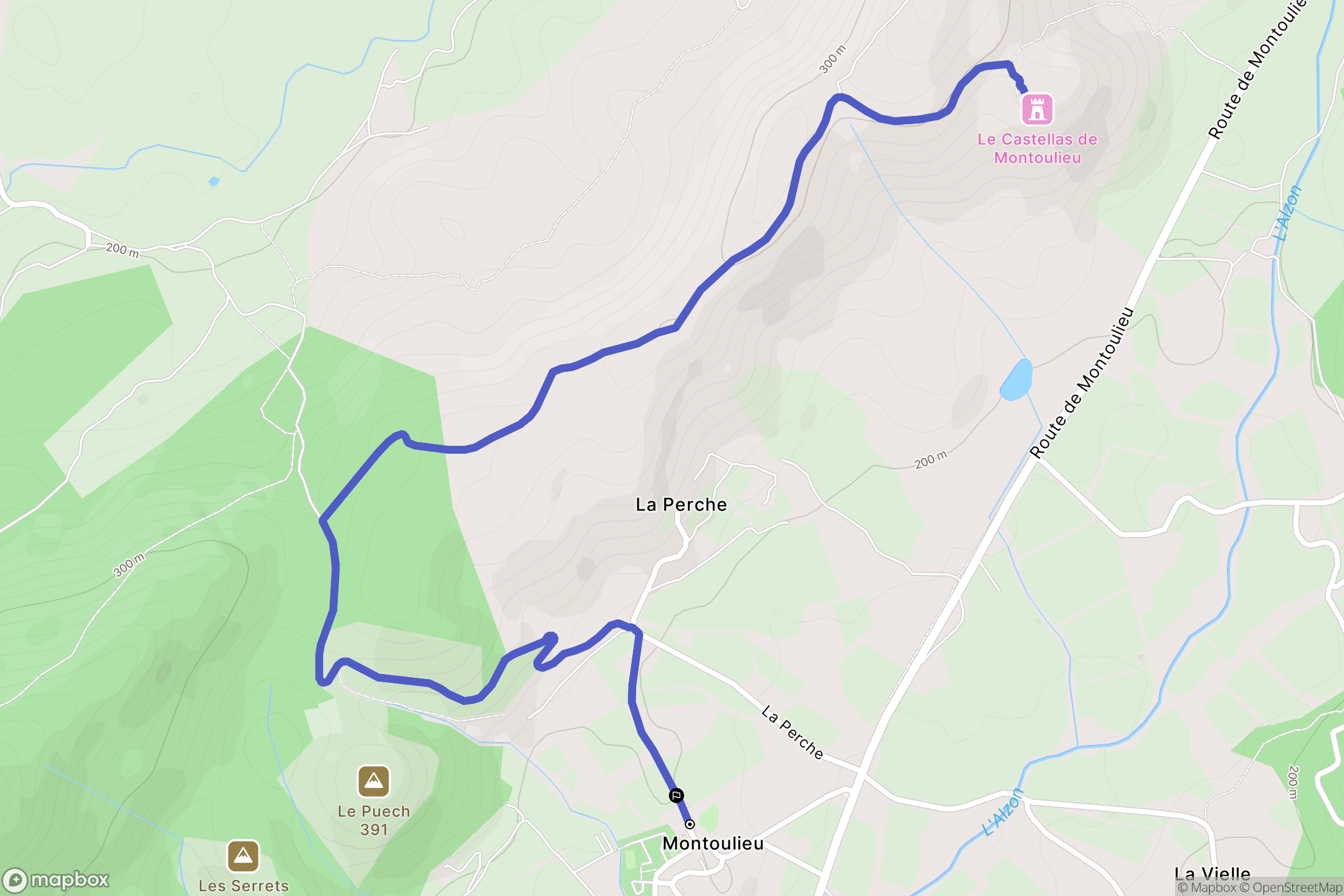
Task: Click the tiny blue water spot in the upper-left green area
Action: pos(214,182)
